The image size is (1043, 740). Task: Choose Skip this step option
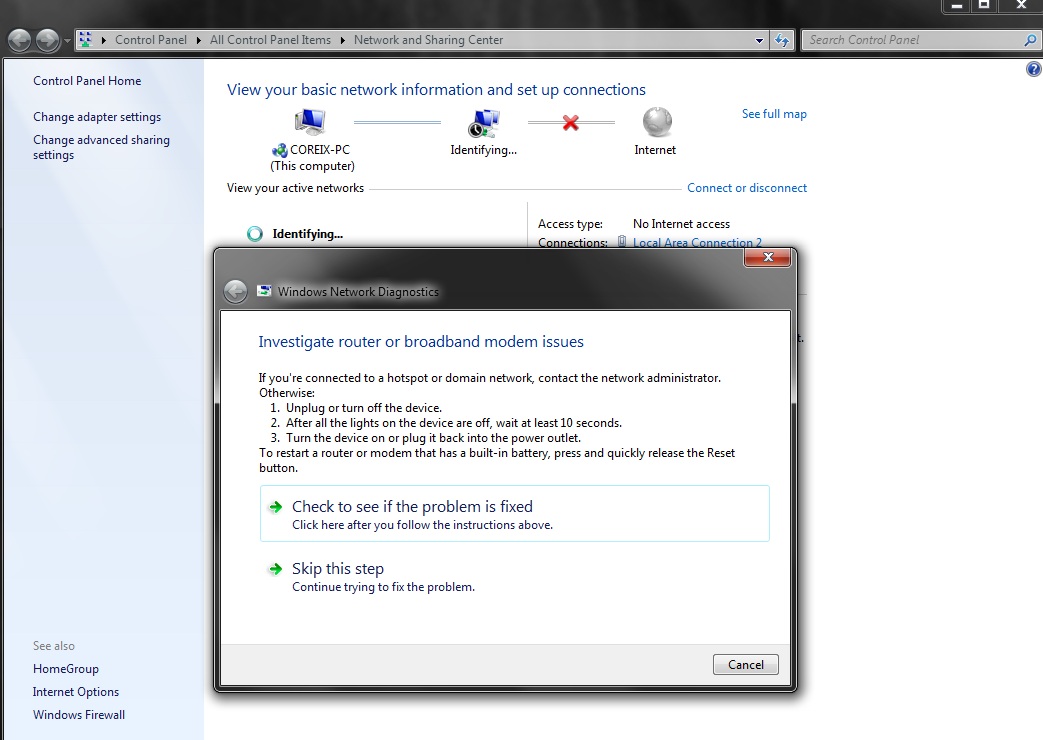tap(515, 576)
